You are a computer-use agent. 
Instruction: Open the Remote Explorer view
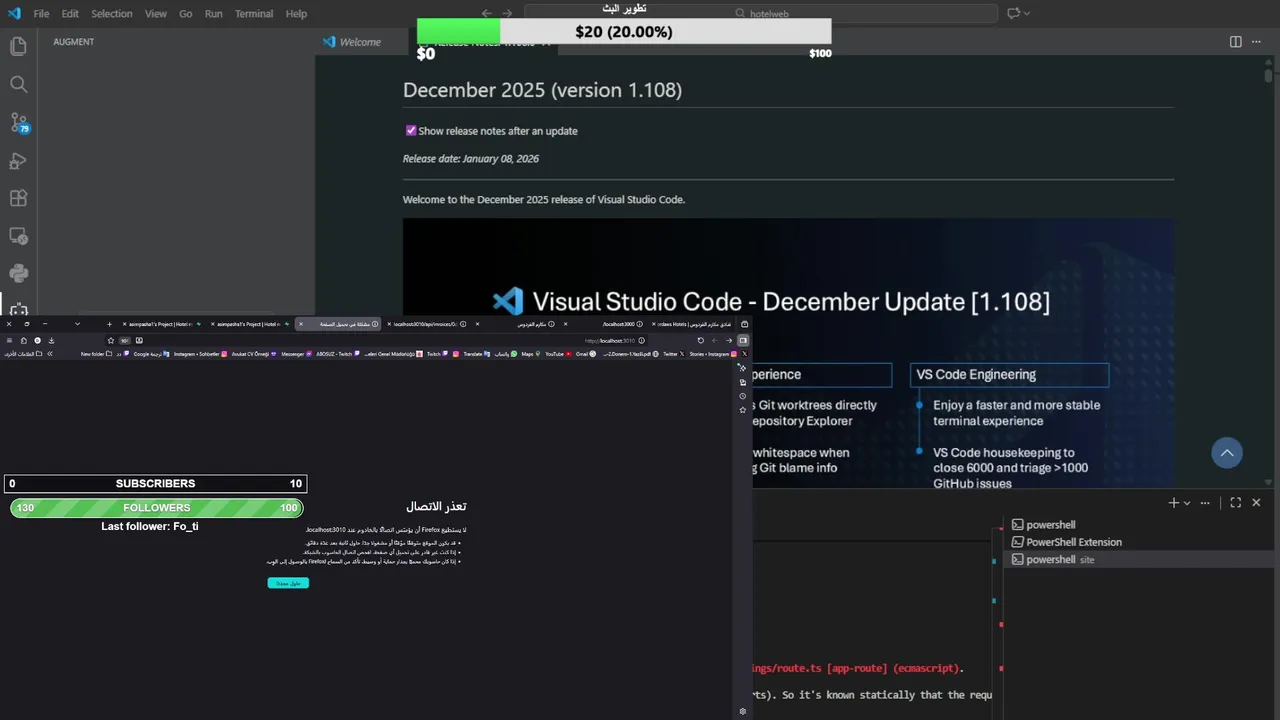click(18, 236)
